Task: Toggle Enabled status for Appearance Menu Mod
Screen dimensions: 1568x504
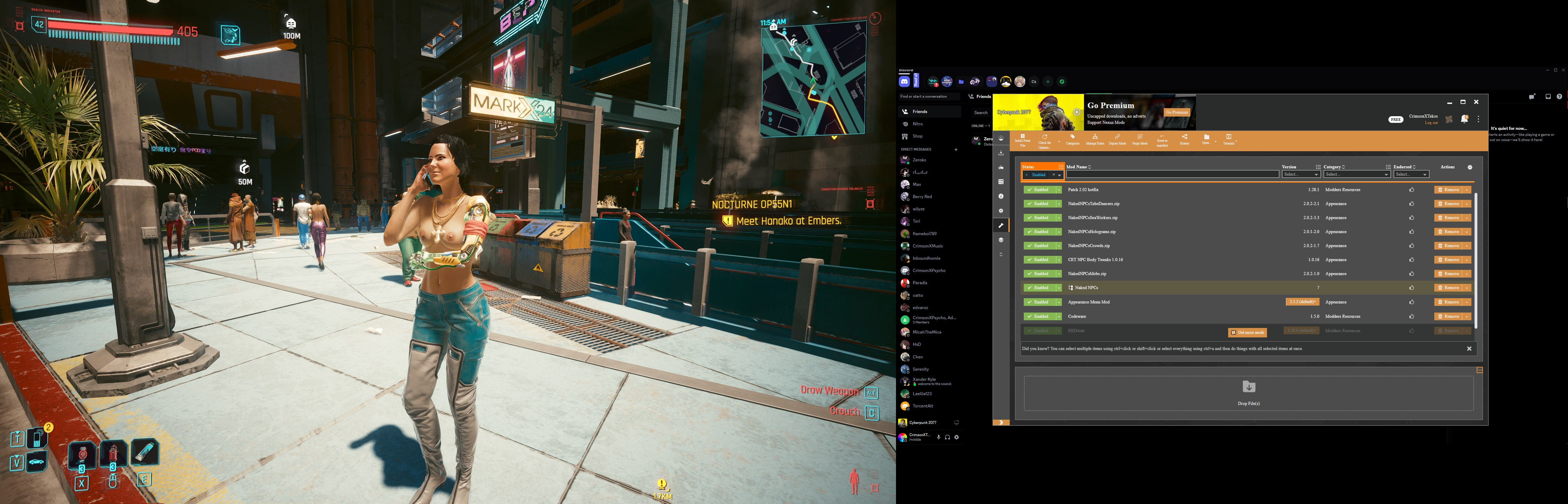Action: click(x=1039, y=302)
